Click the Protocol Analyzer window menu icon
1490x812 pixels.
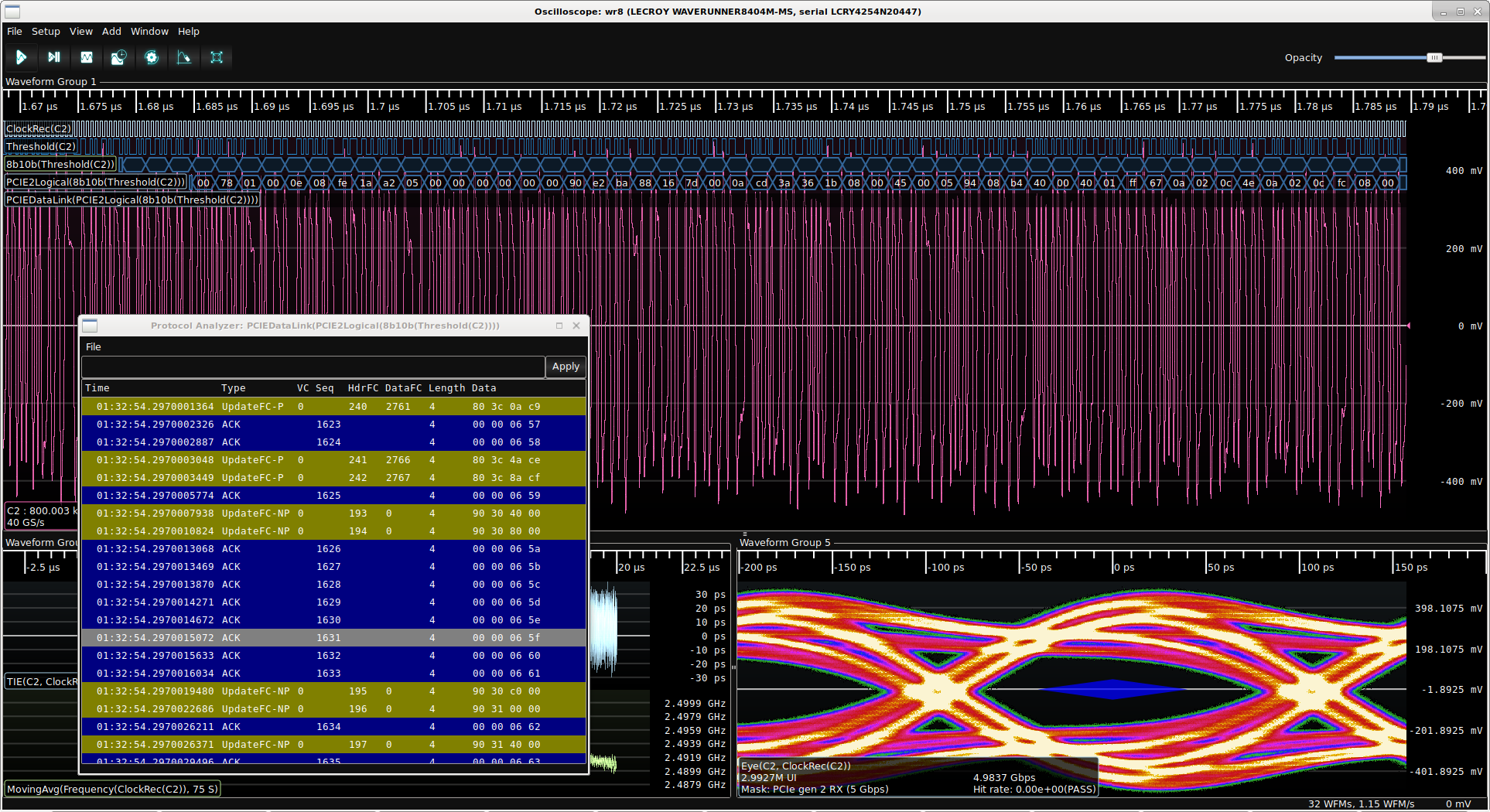[90, 326]
